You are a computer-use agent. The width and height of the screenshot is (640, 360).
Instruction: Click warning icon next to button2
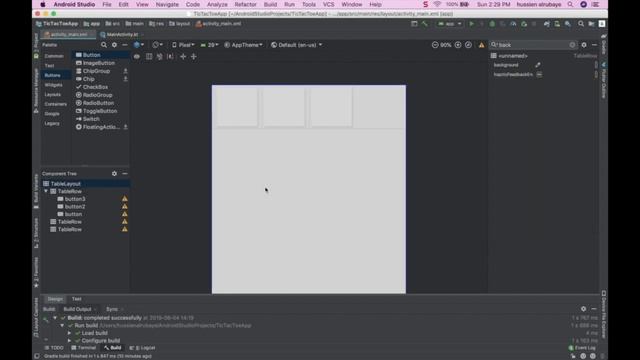tap(124, 207)
